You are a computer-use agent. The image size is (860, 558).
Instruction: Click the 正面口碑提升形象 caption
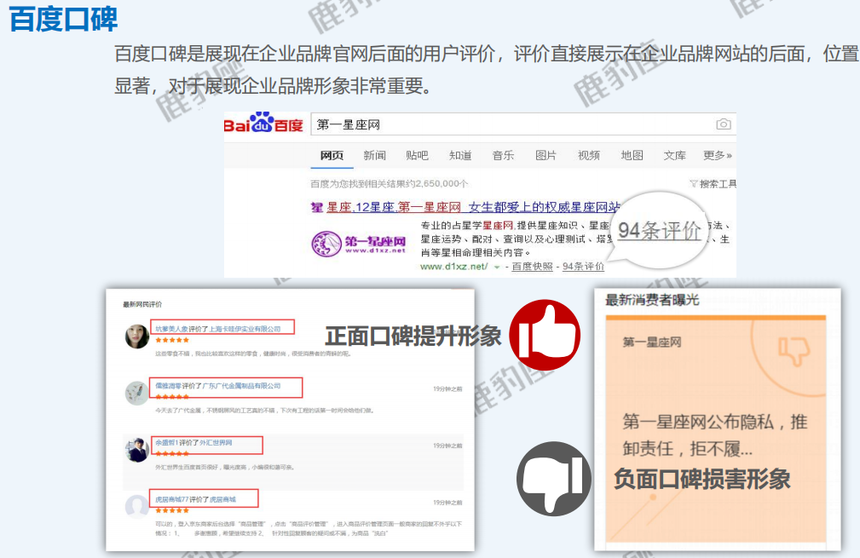click(x=413, y=336)
